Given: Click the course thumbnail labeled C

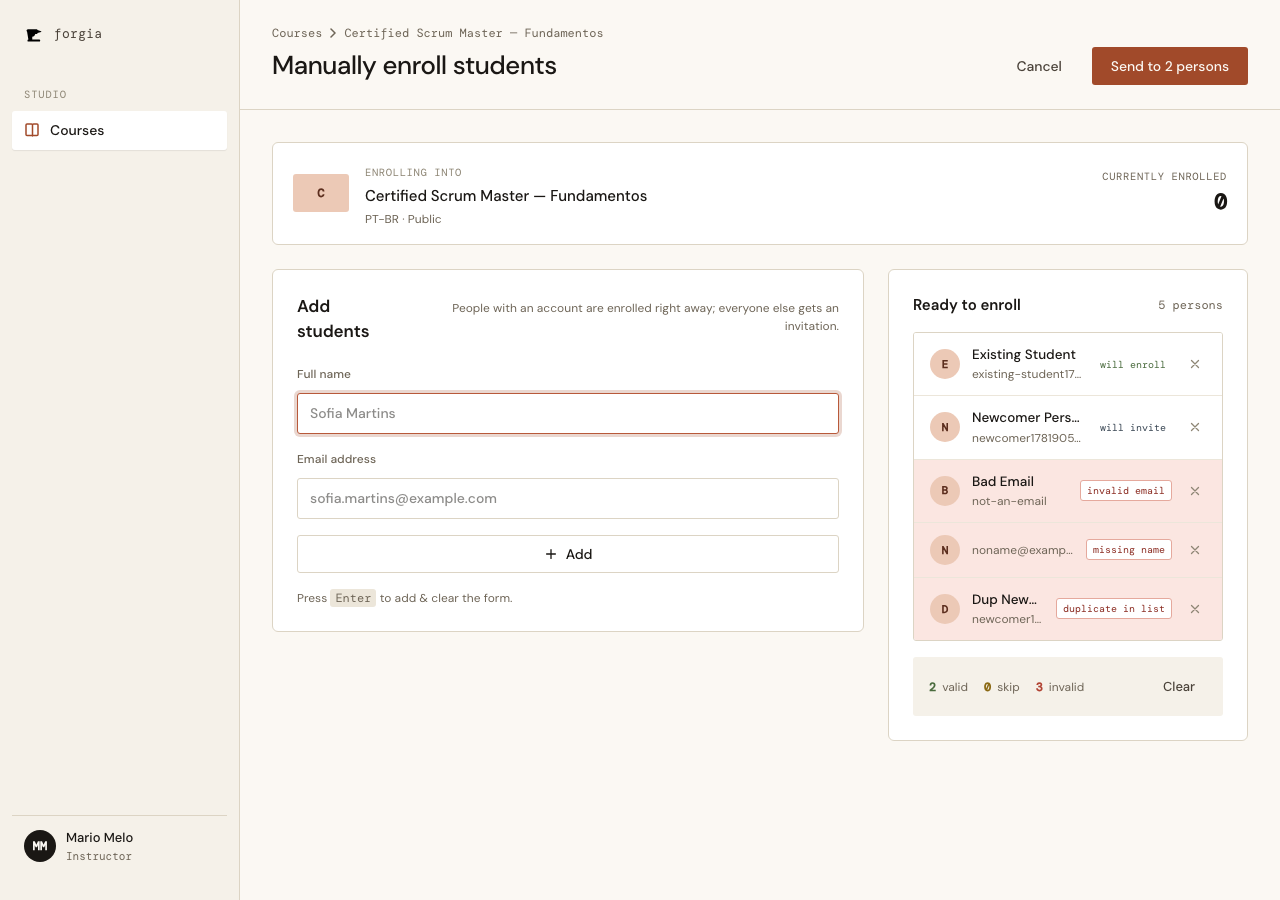Looking at the screenshot, I should (321, 193).
